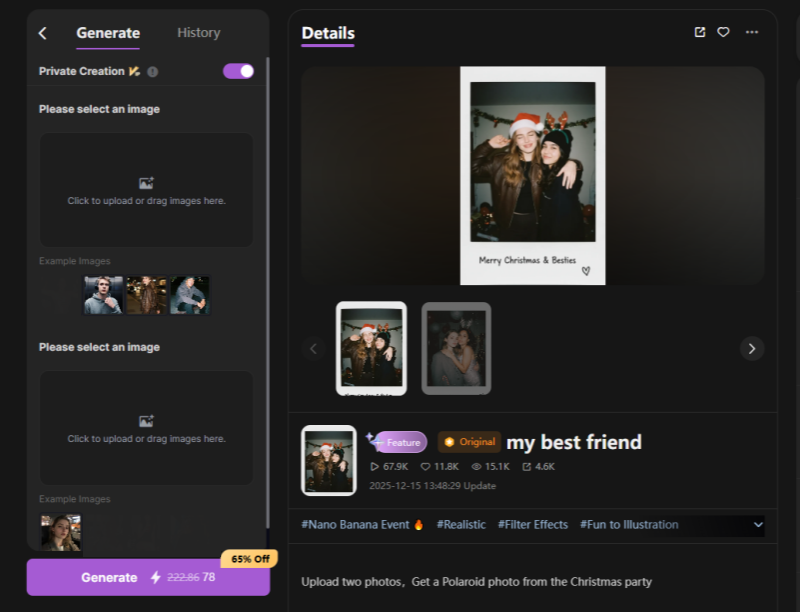
Task: Show previous preview with left arrow
Action: tap(314, 348)
